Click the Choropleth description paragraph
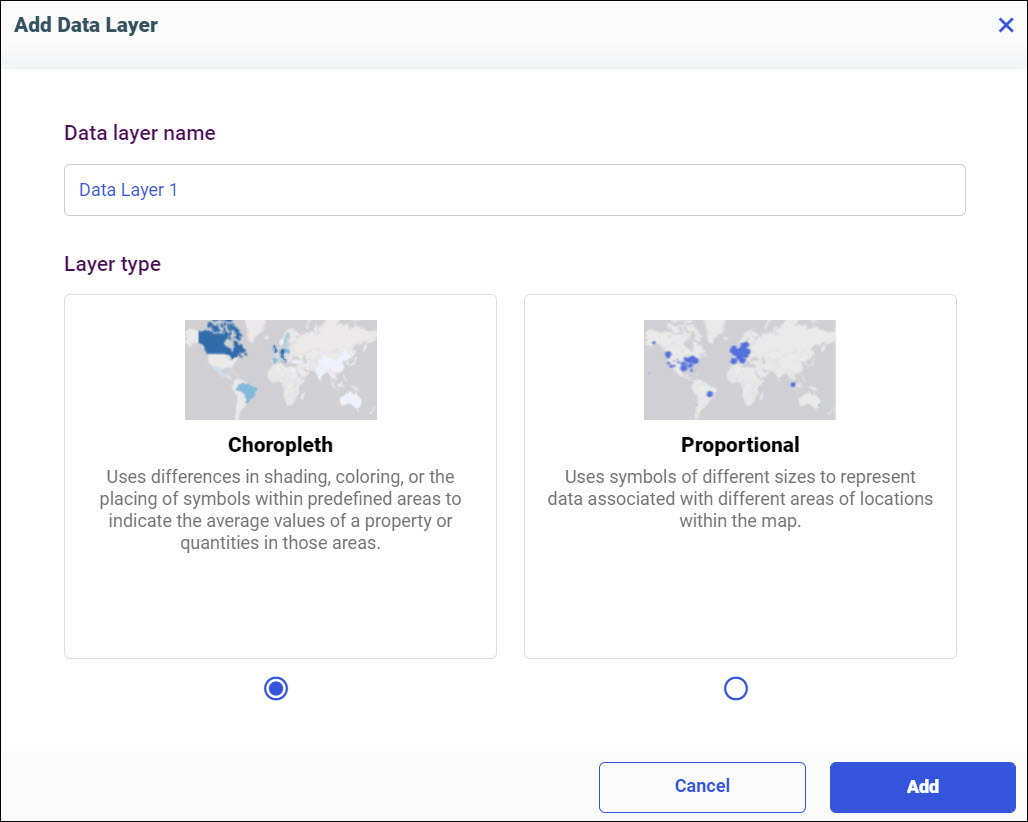Viewport: 1028px width, 822px height. (280, 510)
